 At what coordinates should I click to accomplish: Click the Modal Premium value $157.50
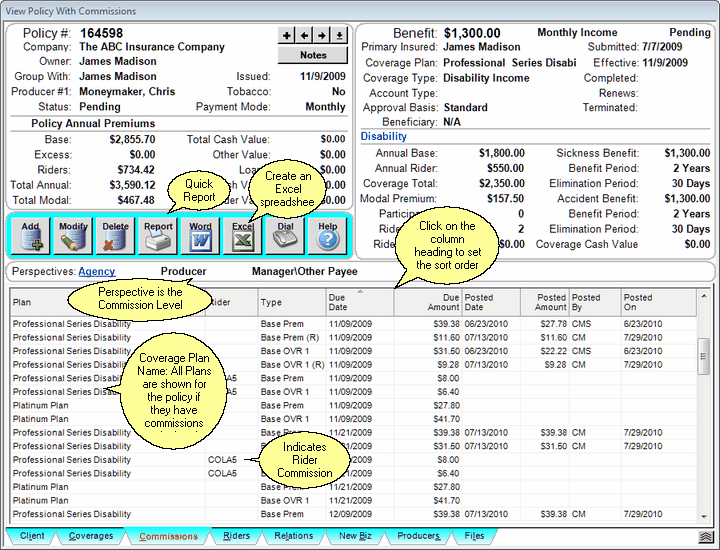point(506,198)
